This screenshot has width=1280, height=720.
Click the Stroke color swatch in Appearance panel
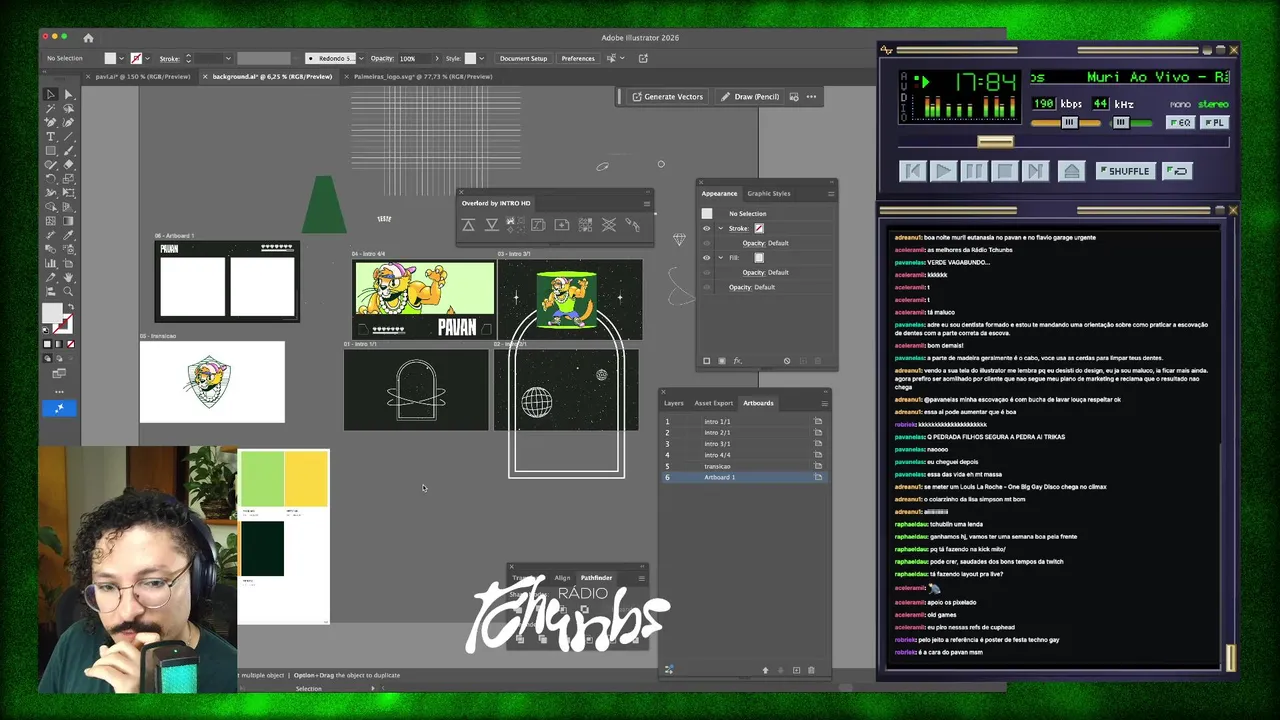[x=759, y=228]
